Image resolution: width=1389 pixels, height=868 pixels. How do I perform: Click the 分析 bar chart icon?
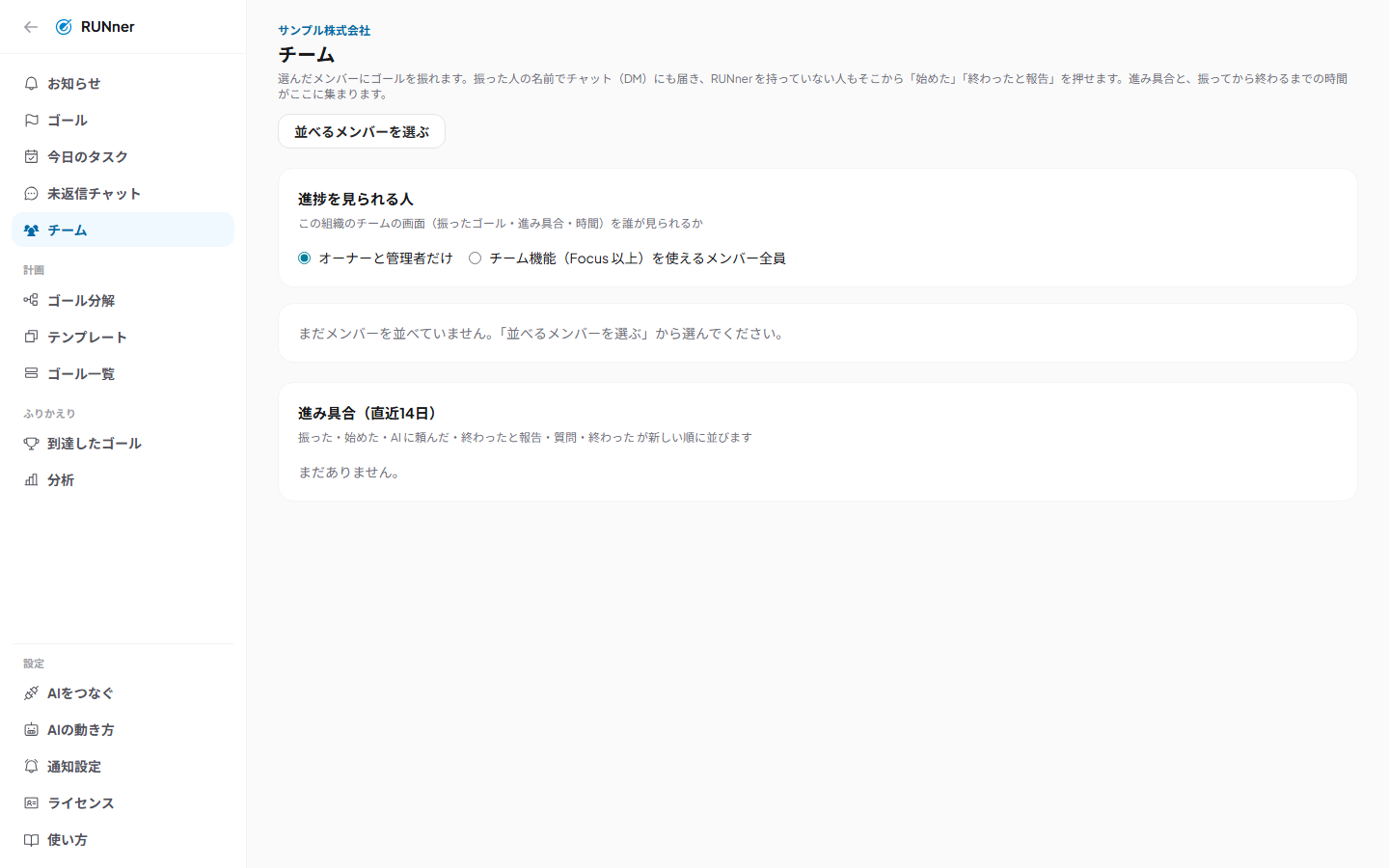pos(31,480)
